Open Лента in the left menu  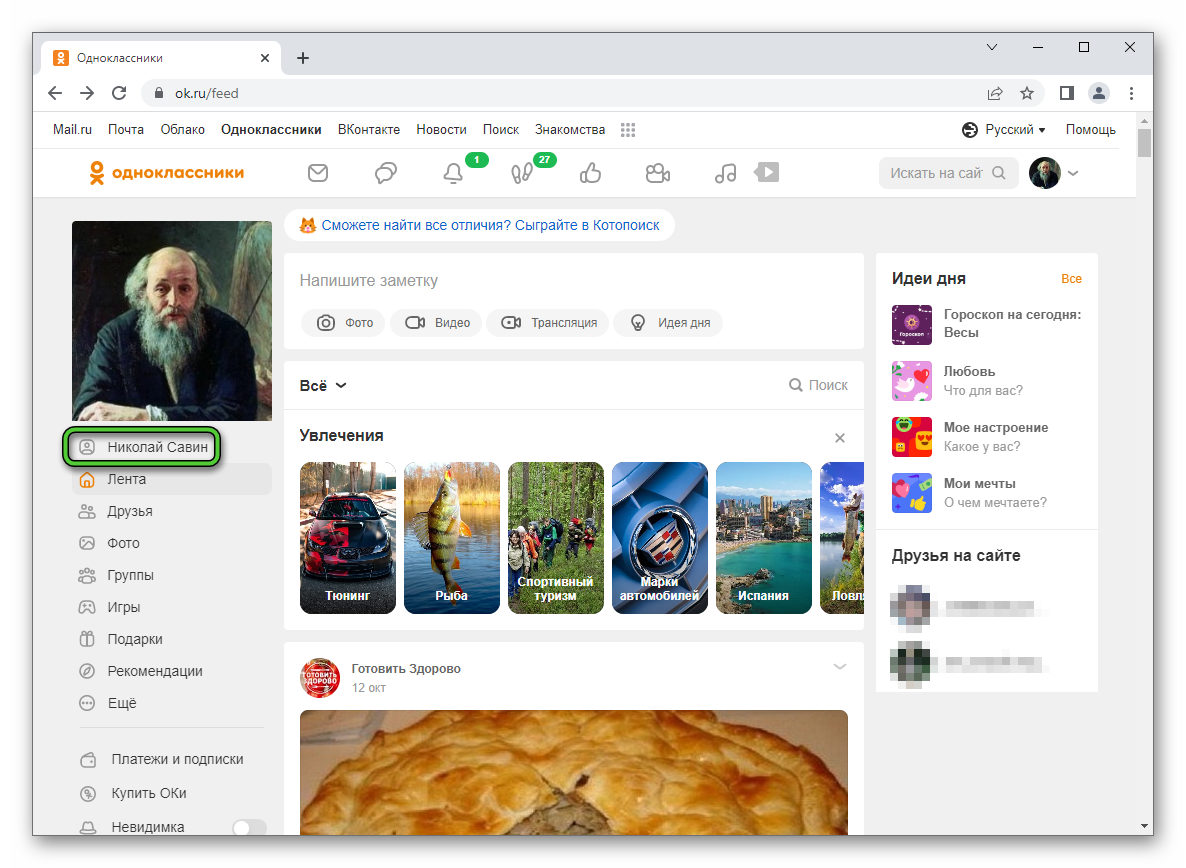tap(172, 479)
